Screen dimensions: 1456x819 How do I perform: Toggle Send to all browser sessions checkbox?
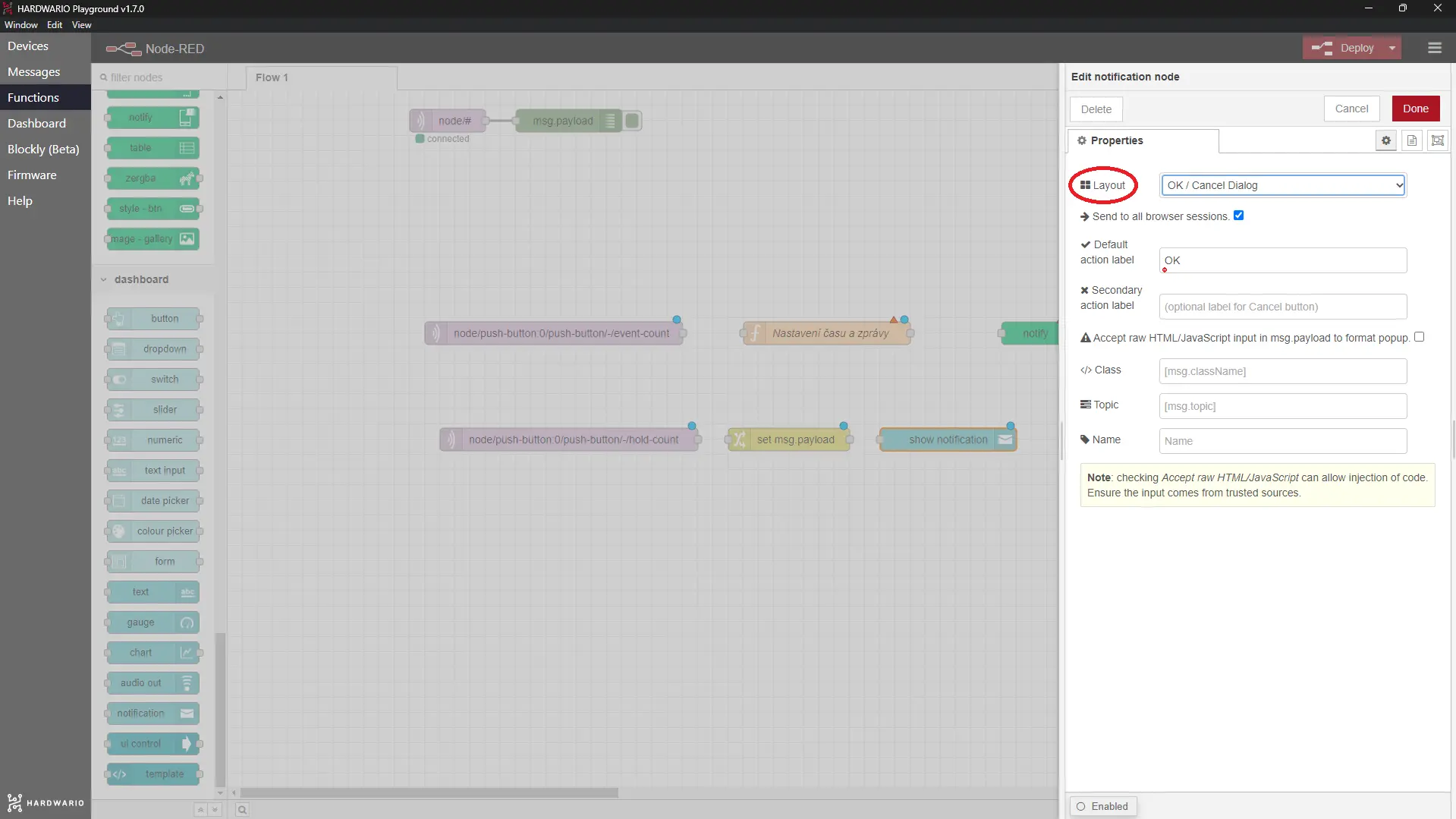[1238, 216]
